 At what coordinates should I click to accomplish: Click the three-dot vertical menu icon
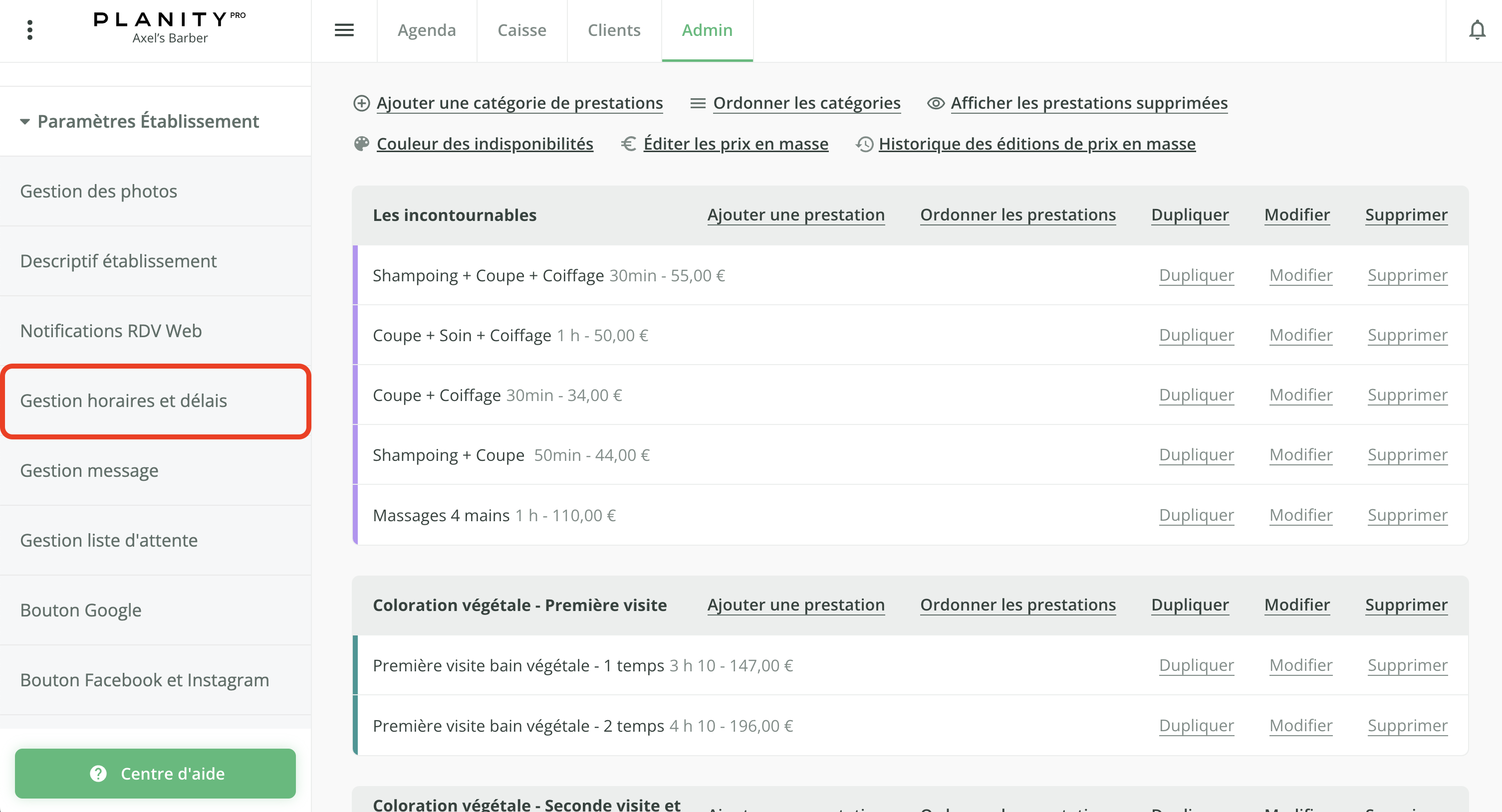pyautogui.click(x=30, y=30)
